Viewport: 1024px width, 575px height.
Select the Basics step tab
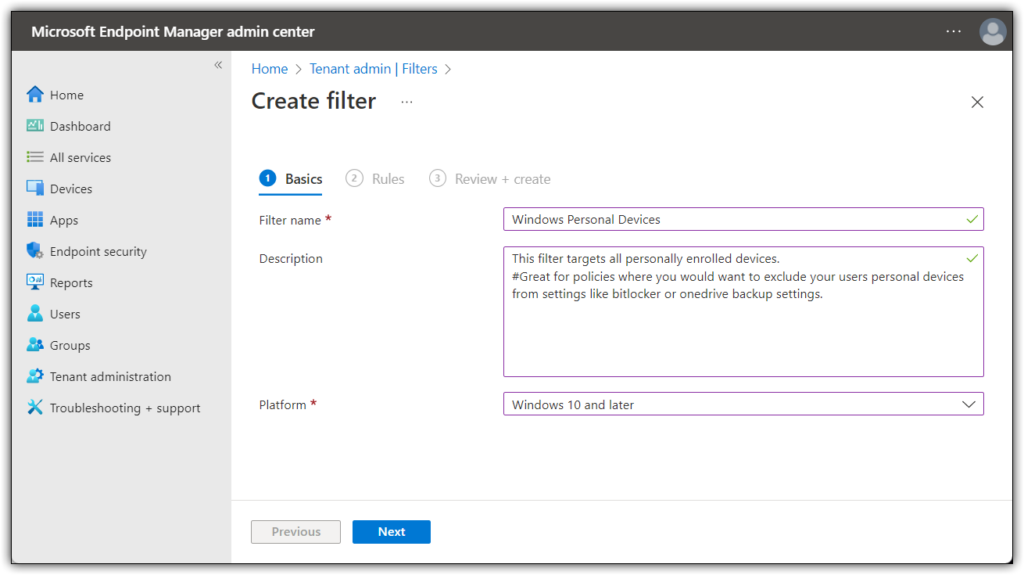pyautogui.click(x=291, y=179)
